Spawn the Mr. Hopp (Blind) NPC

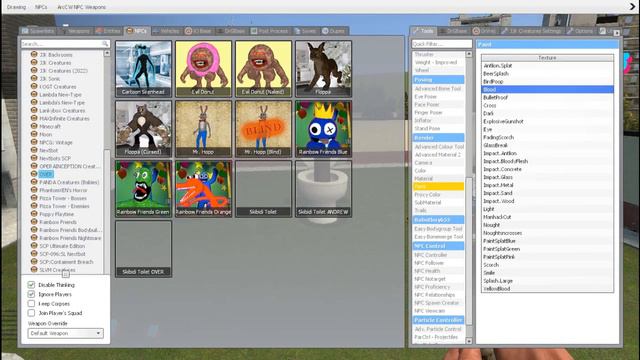click(263, 129)
